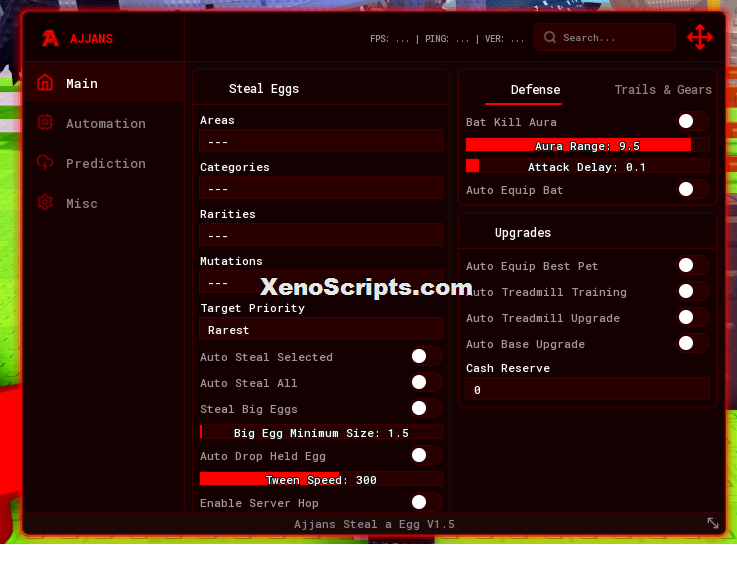The image size is (737, 574).
Task: Click the FPS status text
Action: coord(389,39)
